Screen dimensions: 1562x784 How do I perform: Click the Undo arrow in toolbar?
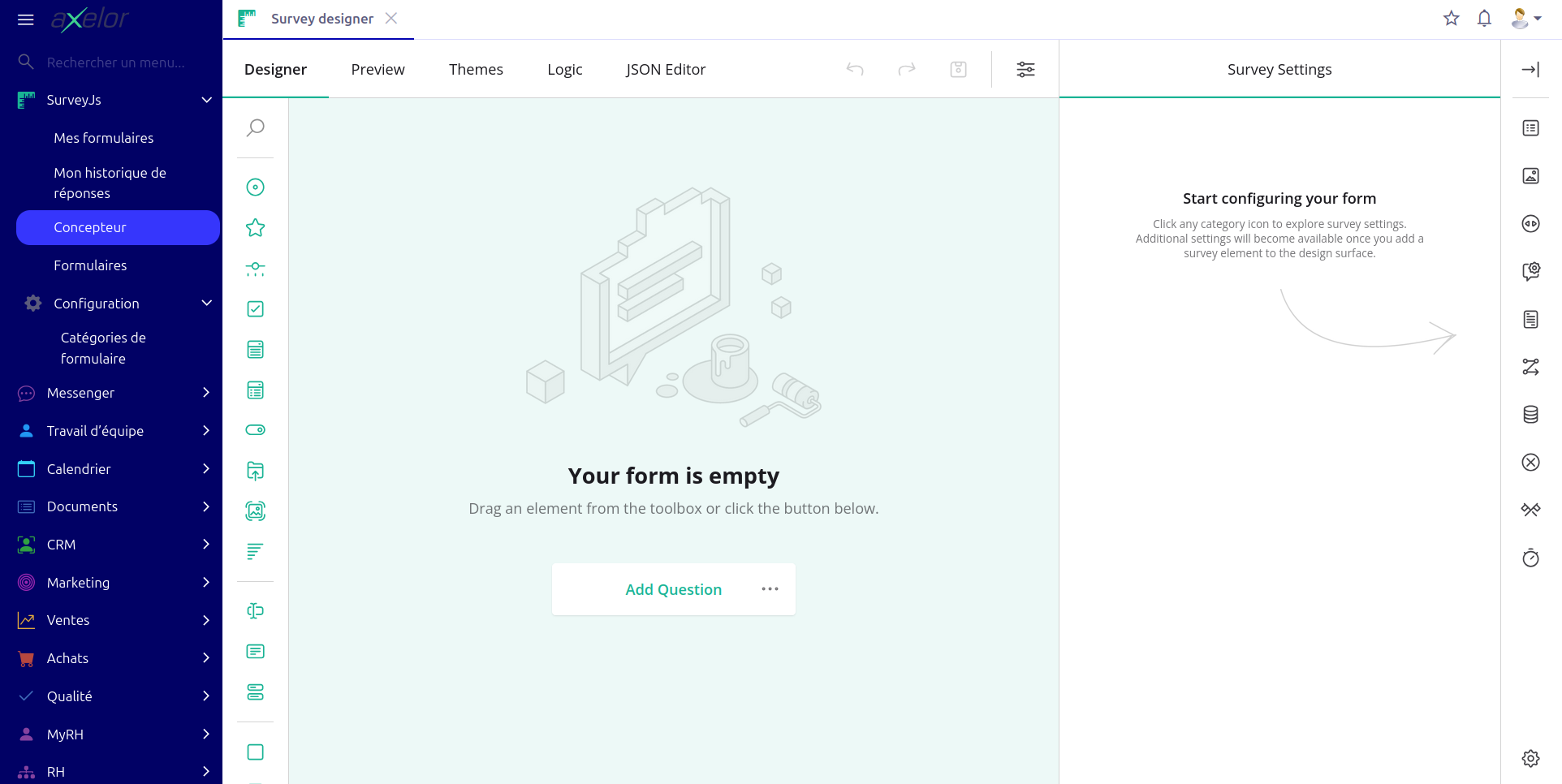click(855, 69)
